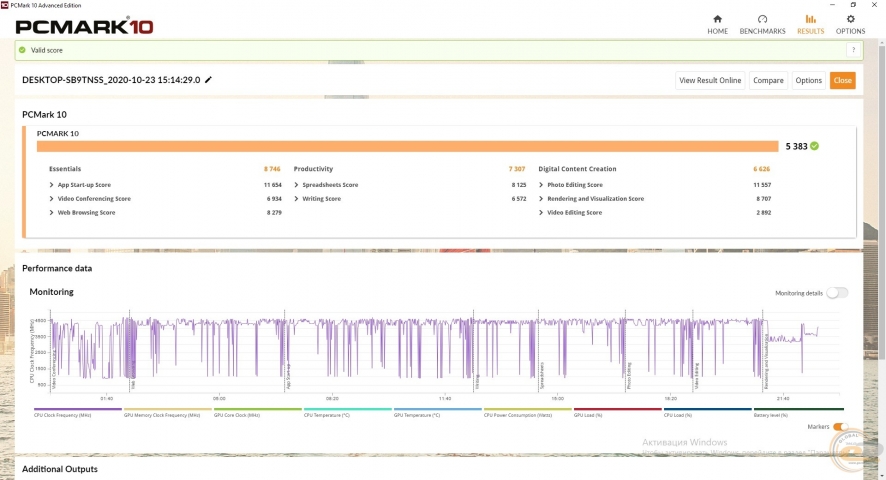Click the help question mark button
Screen dimensions: 886x480
(x=853, y=50)
